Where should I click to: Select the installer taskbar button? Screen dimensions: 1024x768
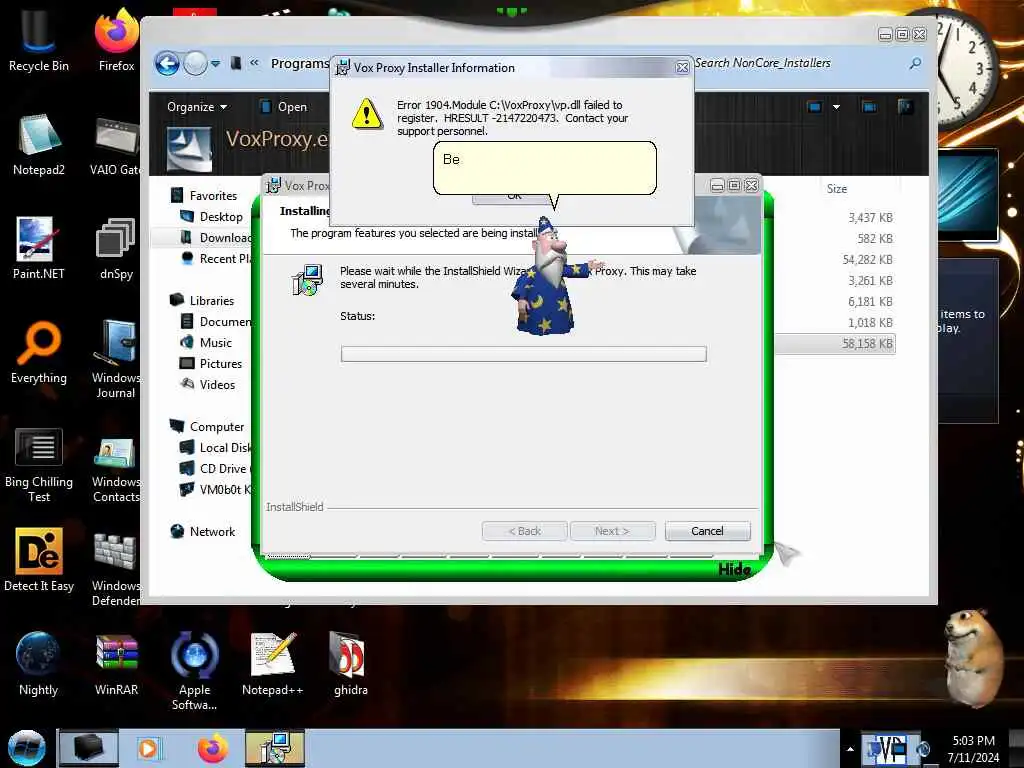pos(275,748)
